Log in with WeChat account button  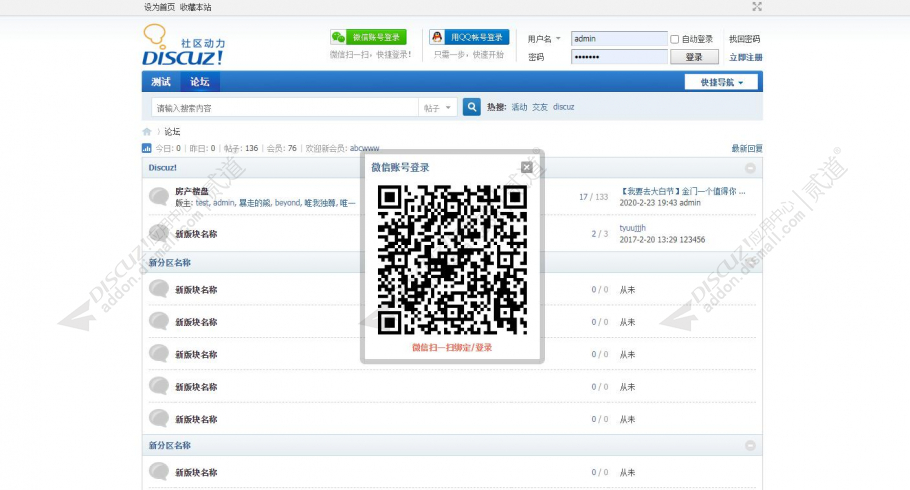[368, 37]
